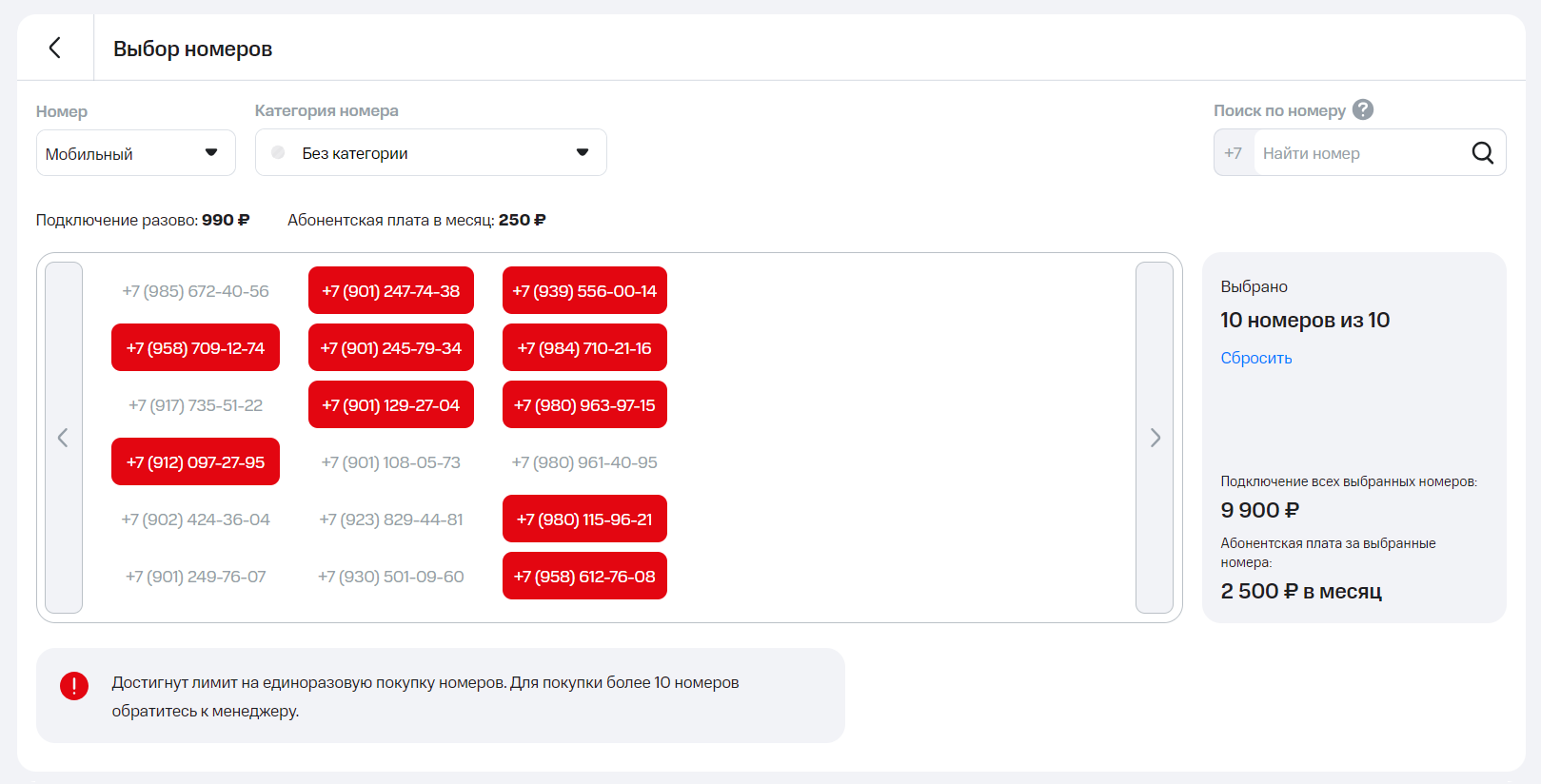Go to next page of numbers

1154,438
